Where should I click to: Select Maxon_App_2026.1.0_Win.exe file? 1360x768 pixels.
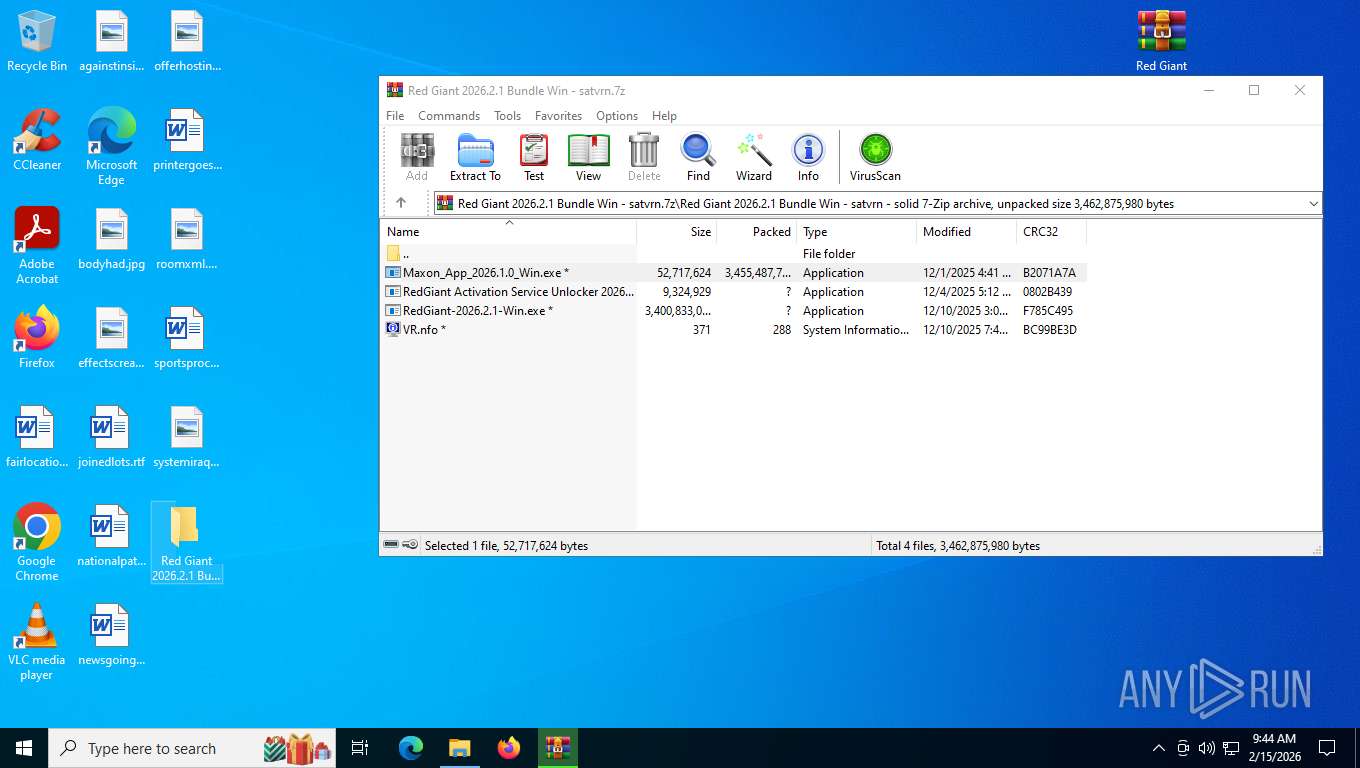click(733, 273)
